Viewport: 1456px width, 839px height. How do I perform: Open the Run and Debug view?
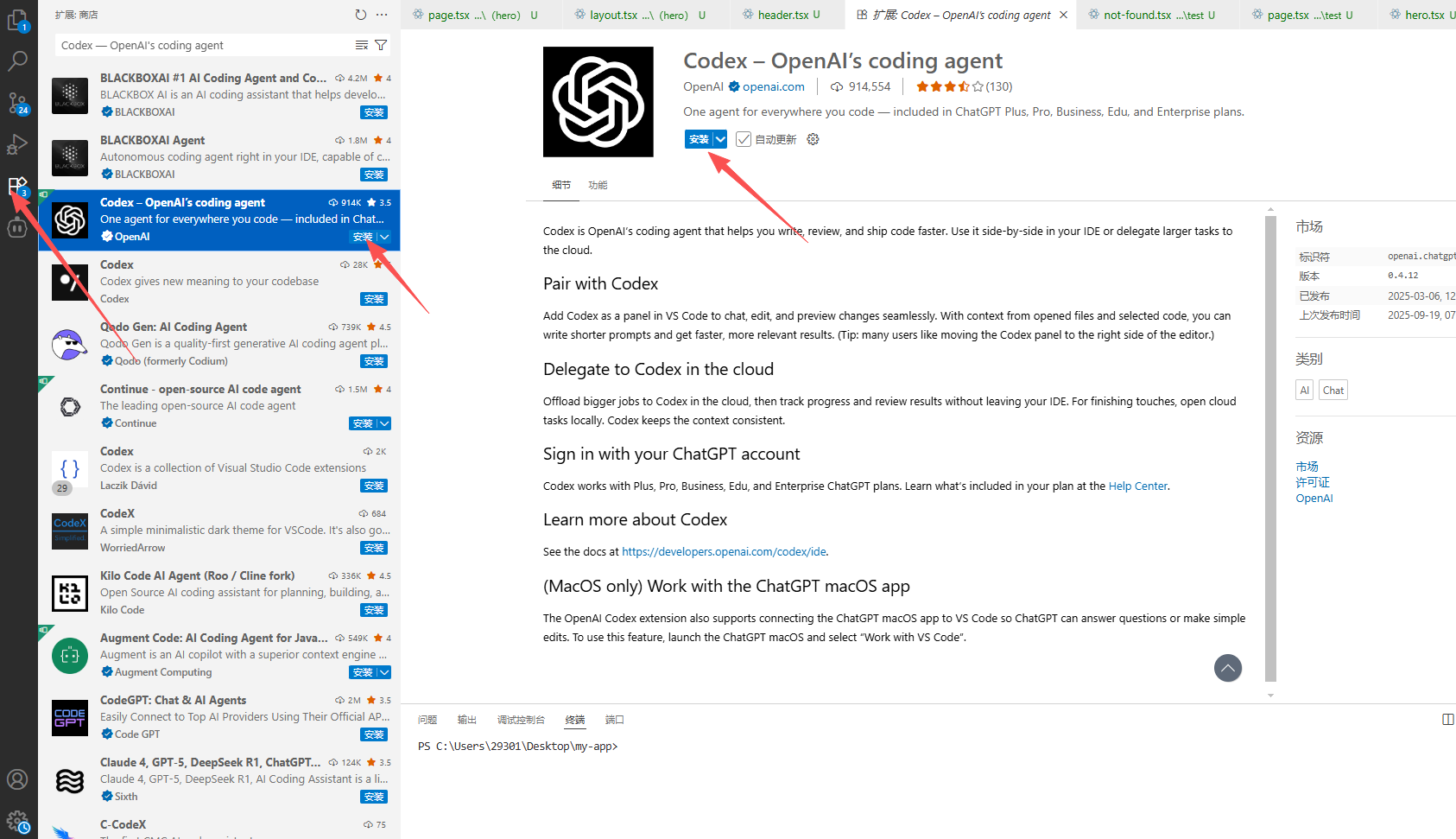[17, 144]
